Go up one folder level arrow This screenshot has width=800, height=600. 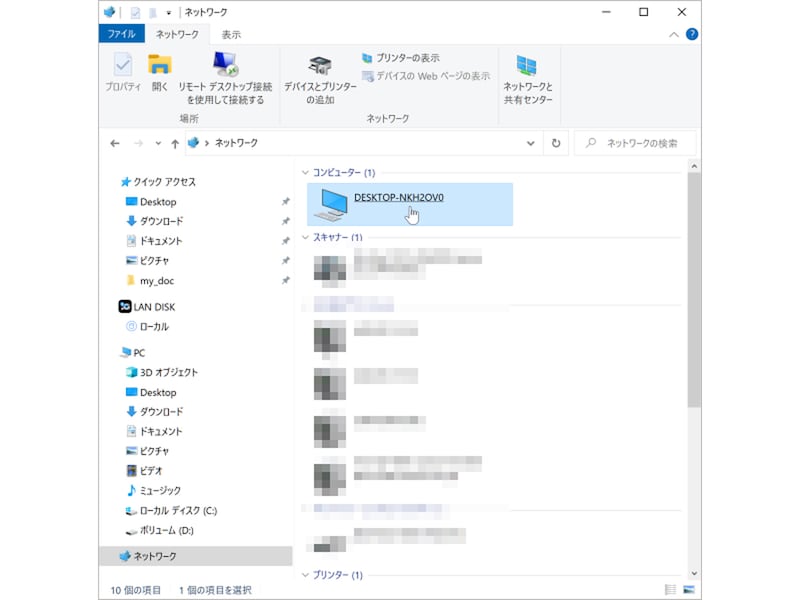pyautogui.click(x=175, y=143)
